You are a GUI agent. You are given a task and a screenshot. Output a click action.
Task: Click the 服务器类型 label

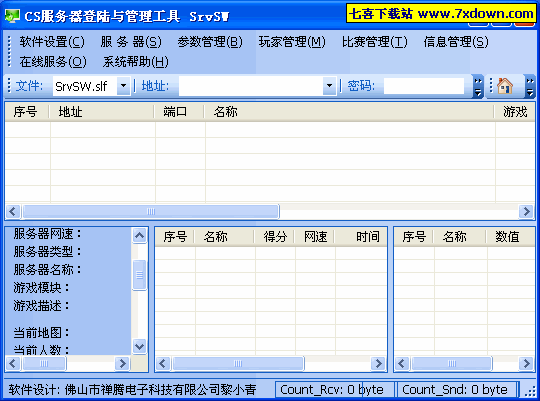pyautogui.click(x=48, y=252)
